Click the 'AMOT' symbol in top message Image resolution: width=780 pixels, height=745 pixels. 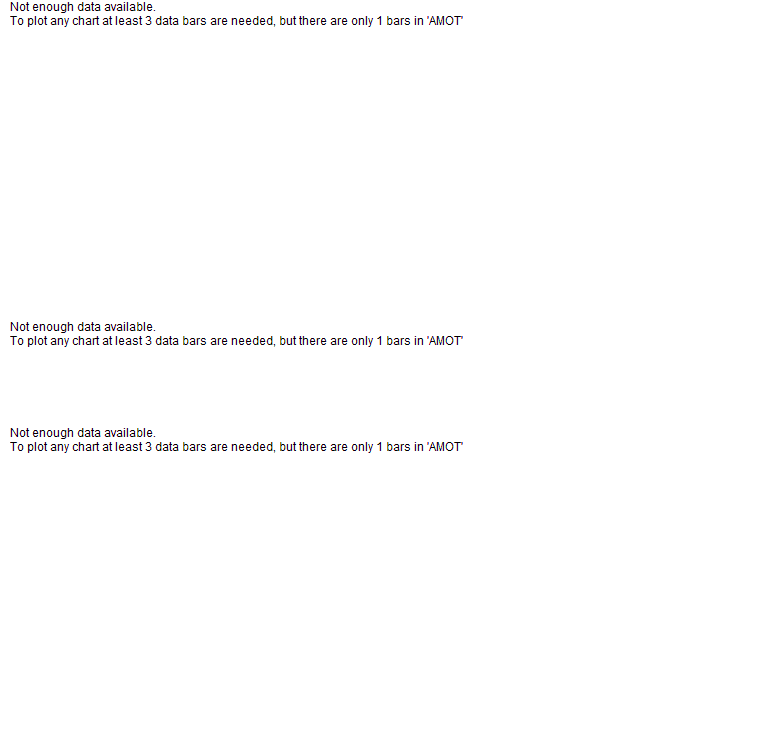[x=445, y=21]
